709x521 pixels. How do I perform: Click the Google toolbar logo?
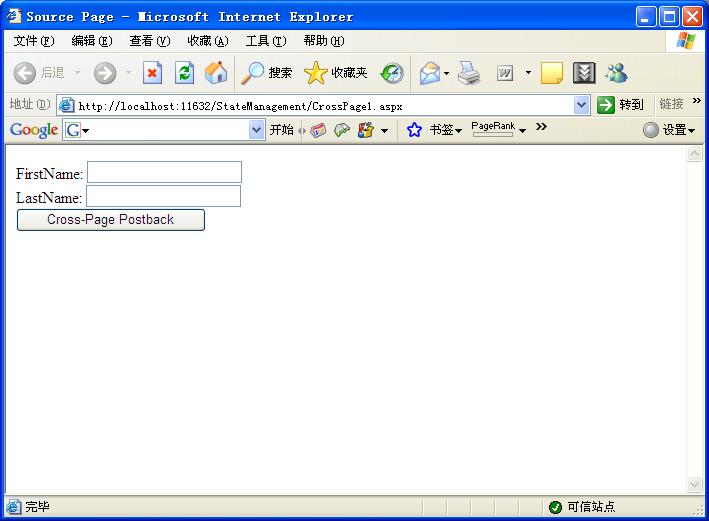coord(34,130)
